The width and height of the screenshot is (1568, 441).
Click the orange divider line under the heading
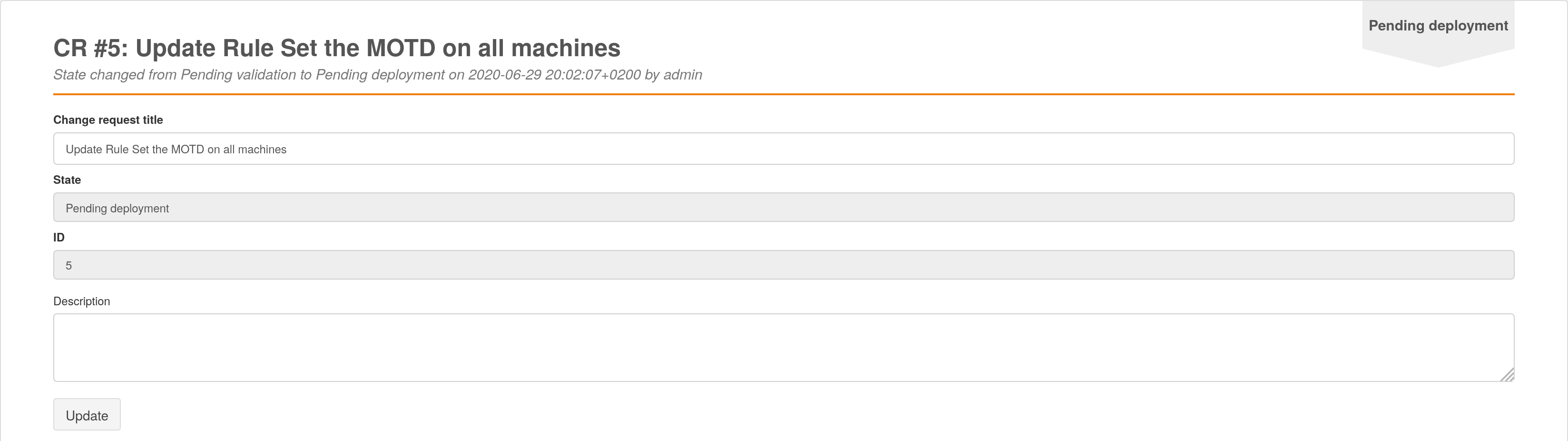click(784, 94)
